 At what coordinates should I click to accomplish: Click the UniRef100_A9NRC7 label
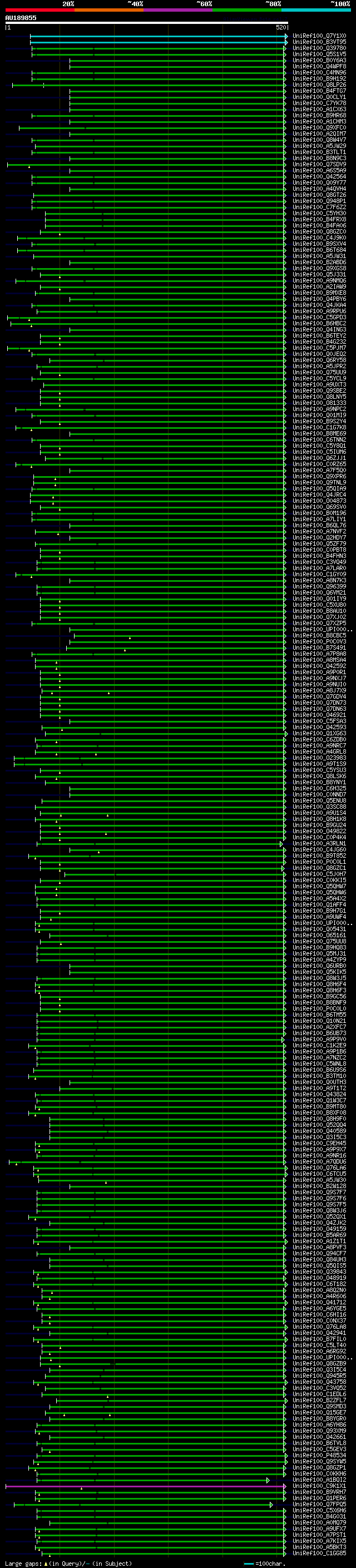[x=319, y=746]
